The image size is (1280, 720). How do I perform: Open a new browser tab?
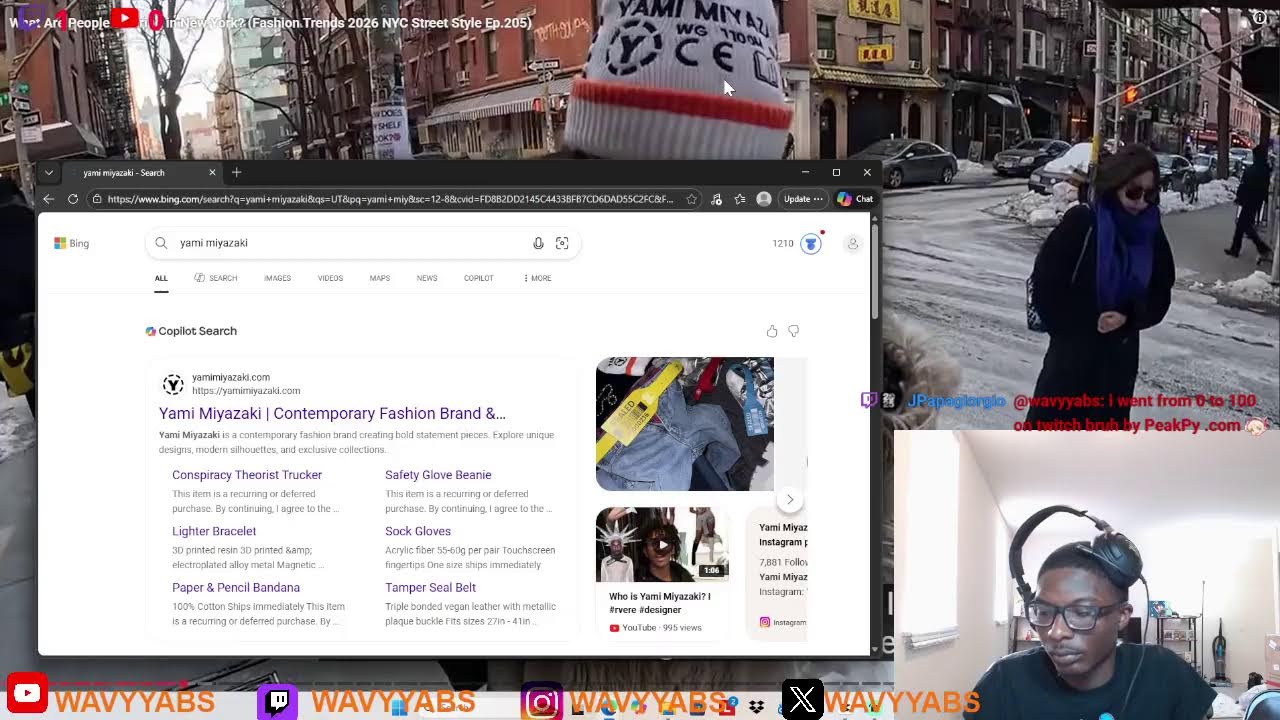[237, 173]
